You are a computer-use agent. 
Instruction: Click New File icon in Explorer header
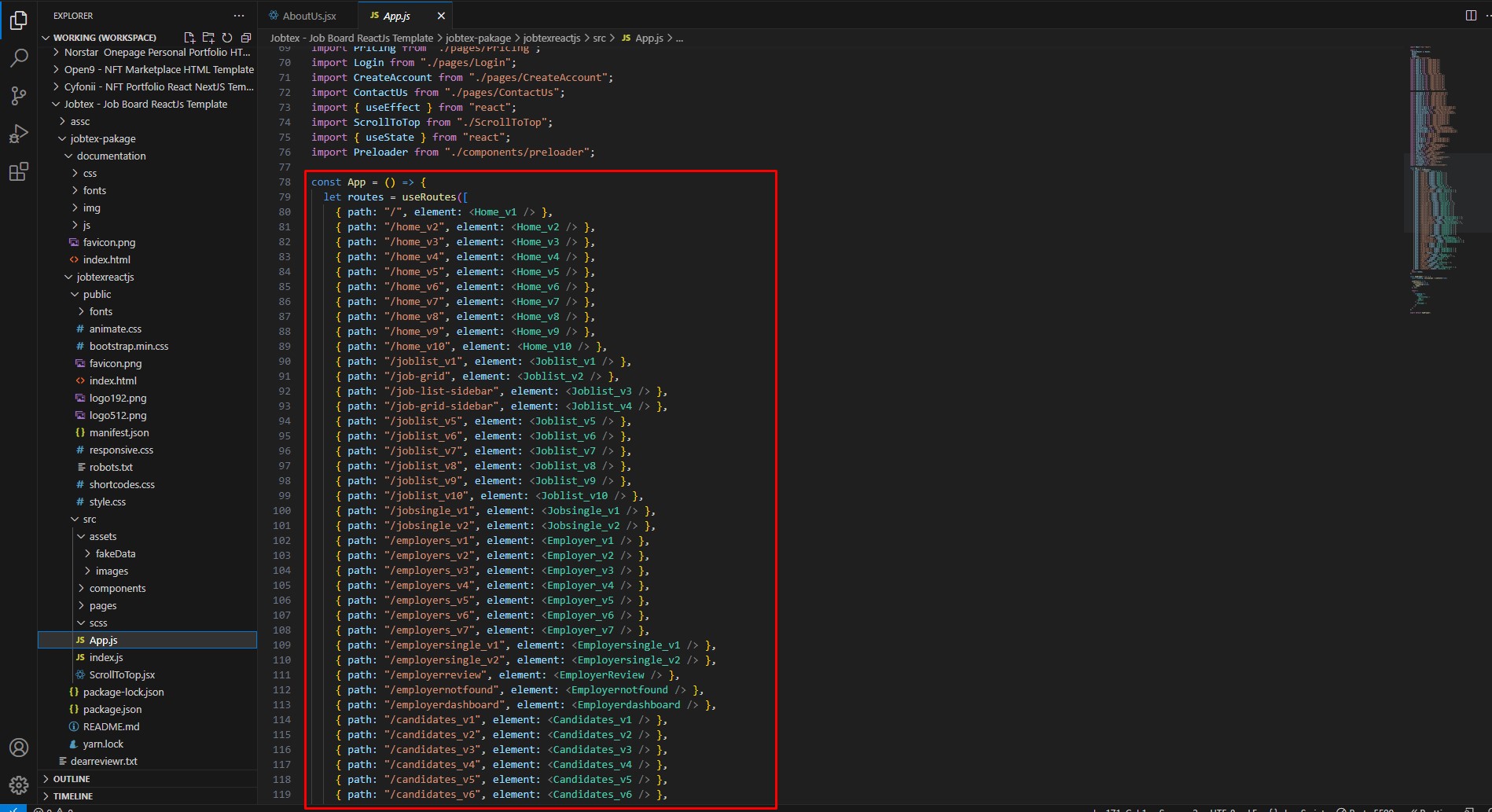(x=189, y=38)
